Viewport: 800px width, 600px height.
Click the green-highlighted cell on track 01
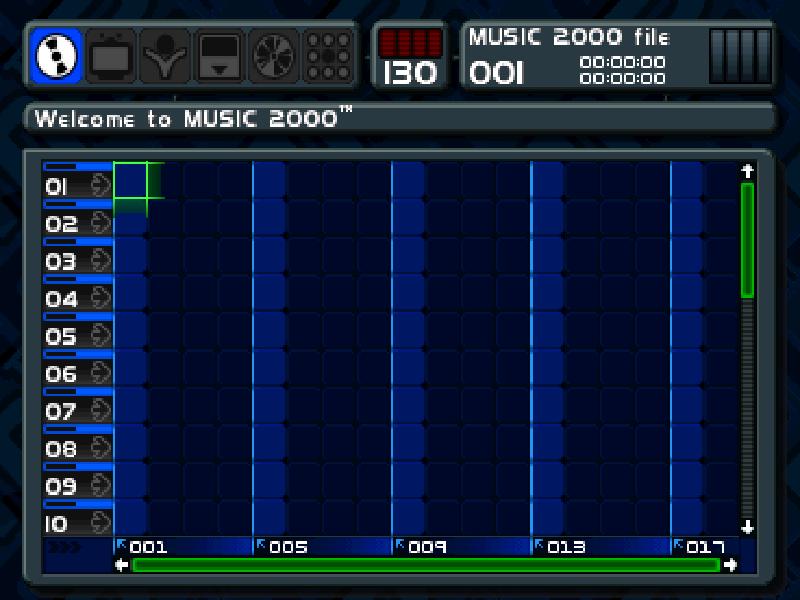(130, 180)
